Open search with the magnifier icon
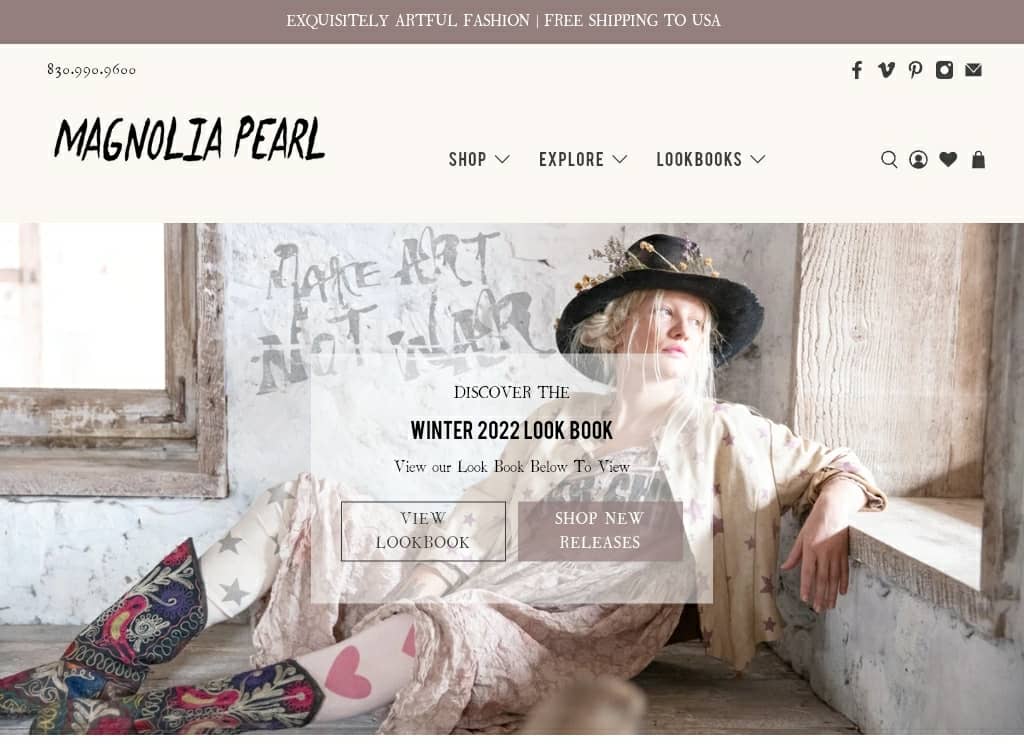Image resolution: width=1024 pixels, height=744 pixels. (x=889, y=159)
